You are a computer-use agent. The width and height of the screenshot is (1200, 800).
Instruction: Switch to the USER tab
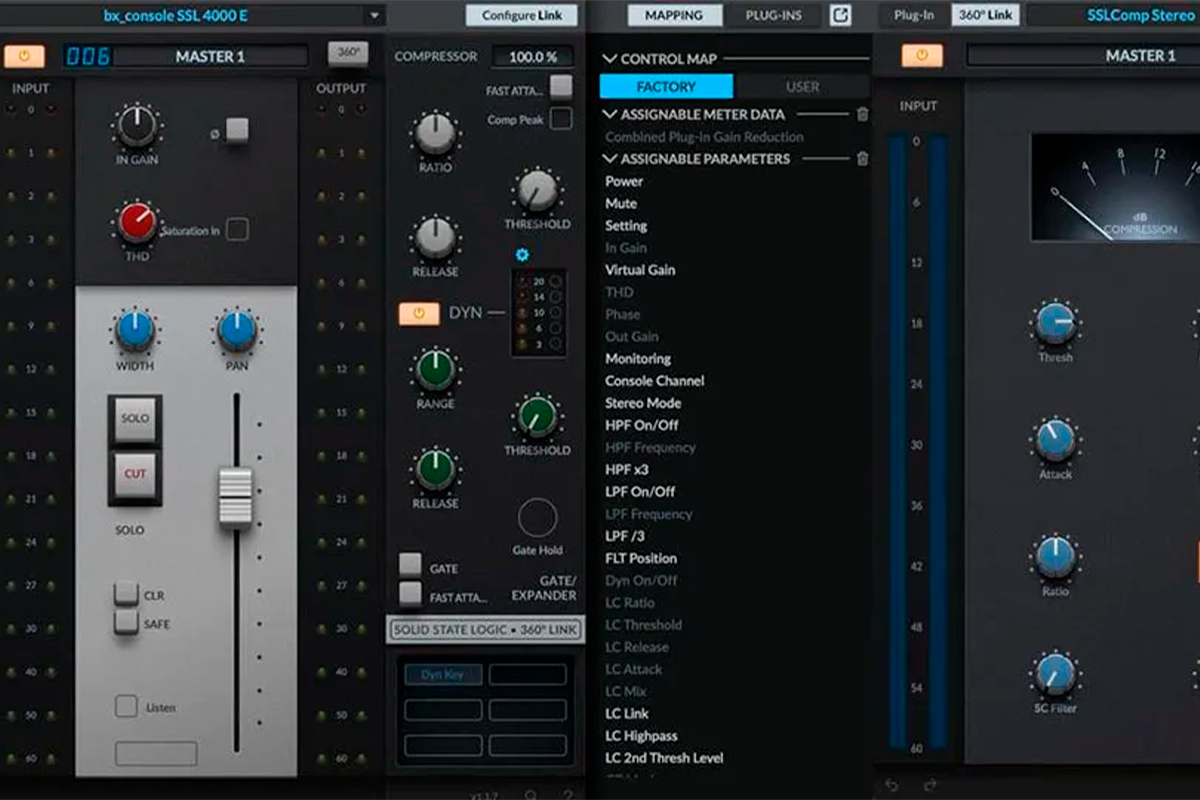802,87
